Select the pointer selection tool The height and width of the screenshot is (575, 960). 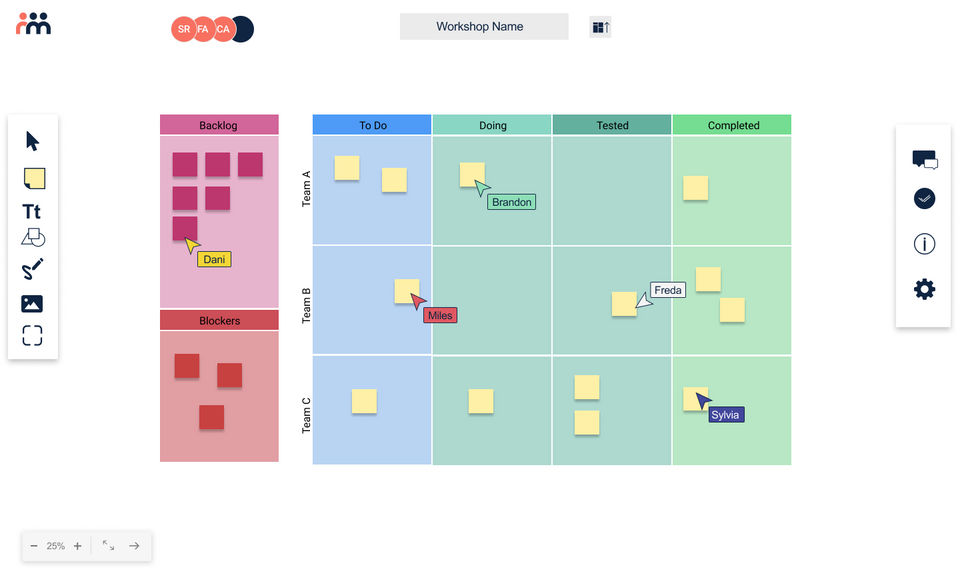[x=33, y=141]
